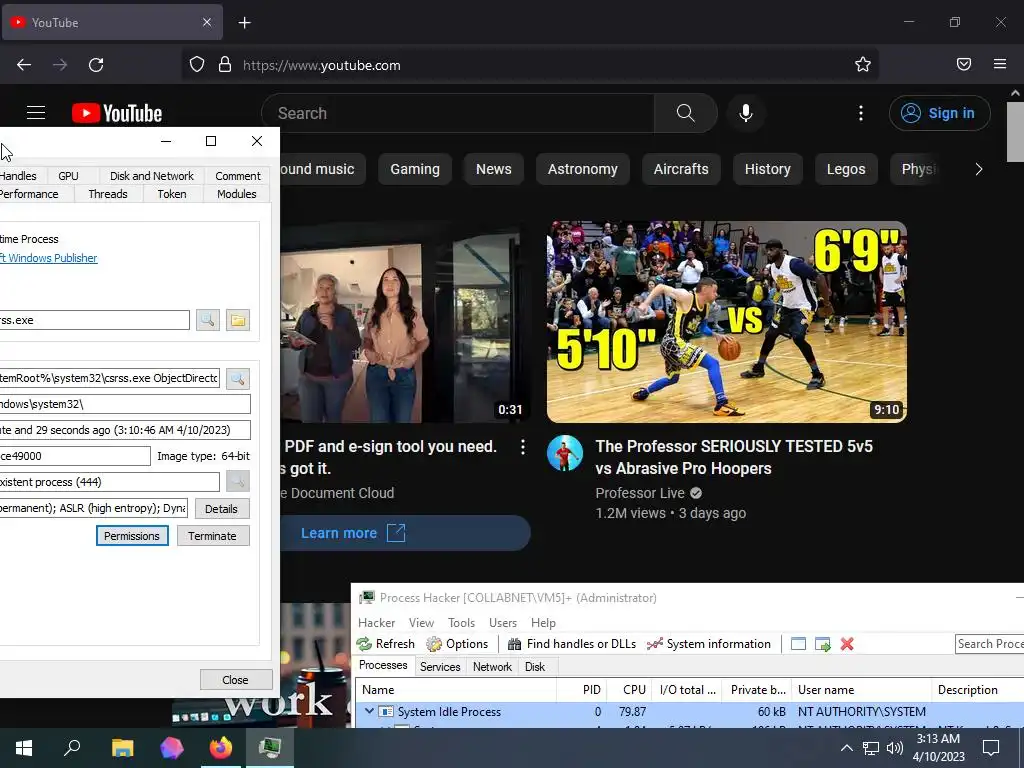
Task: Search with your voice microphone
Action: point(746,113)
